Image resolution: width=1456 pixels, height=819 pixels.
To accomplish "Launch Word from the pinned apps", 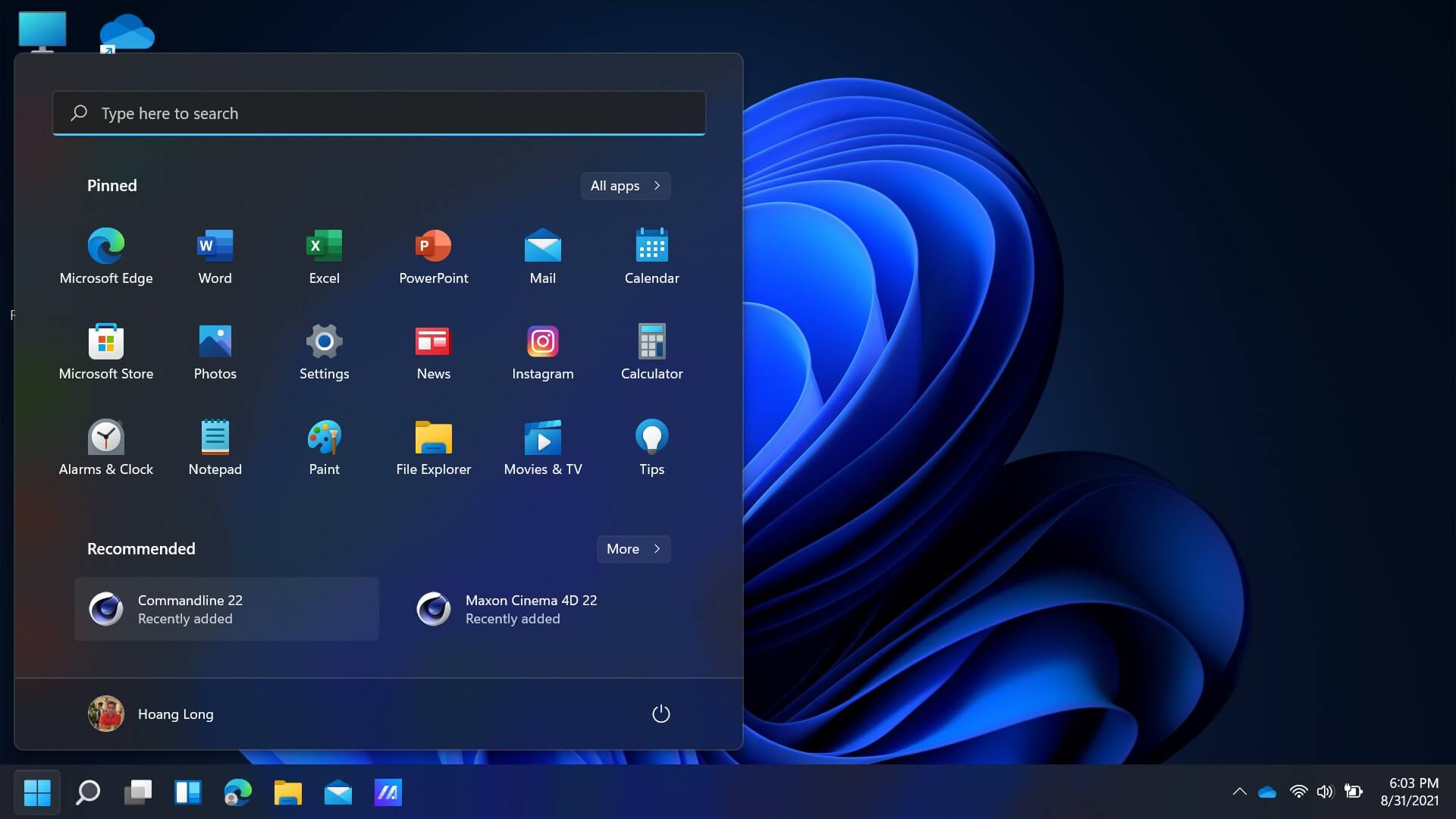I will pos(215,256).
